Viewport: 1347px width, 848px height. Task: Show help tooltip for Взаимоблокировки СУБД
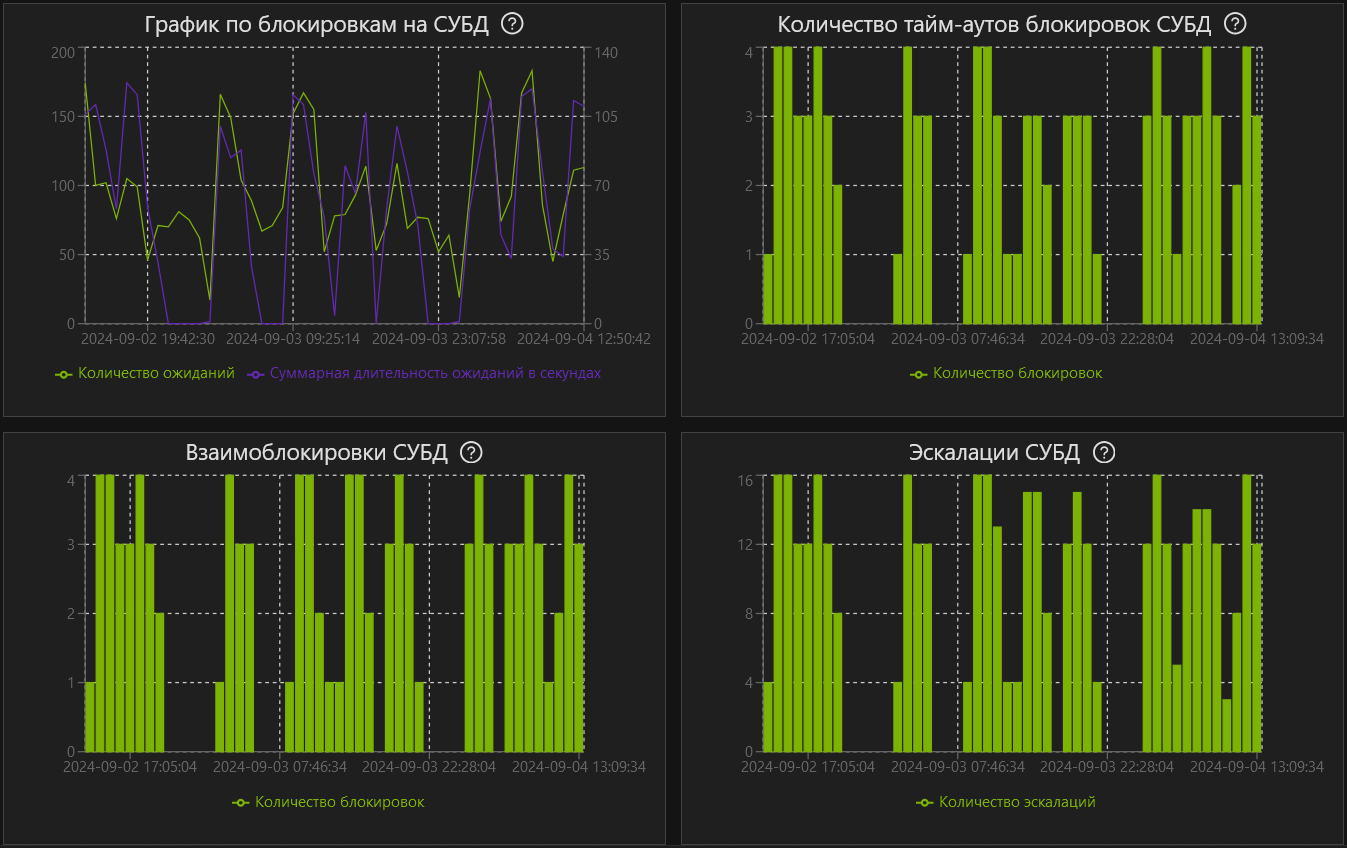(471, 452)
